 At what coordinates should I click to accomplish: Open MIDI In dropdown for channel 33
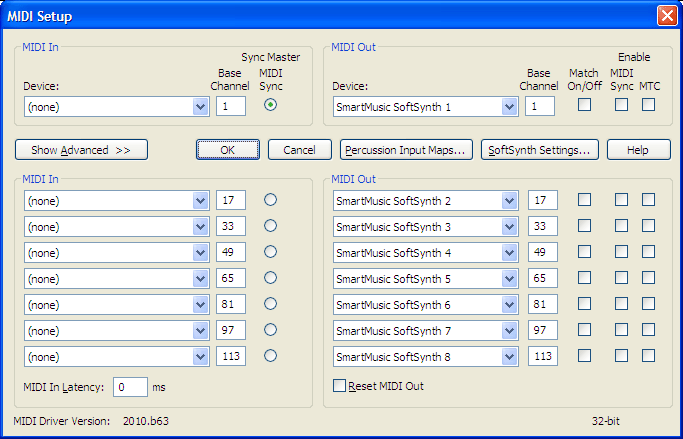117,227
